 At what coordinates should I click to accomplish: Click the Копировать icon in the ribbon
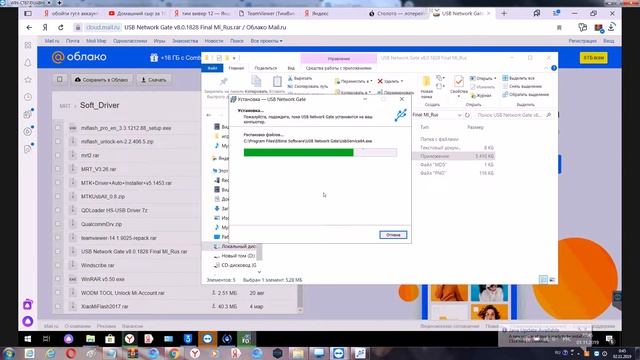[x=256, y=82]
